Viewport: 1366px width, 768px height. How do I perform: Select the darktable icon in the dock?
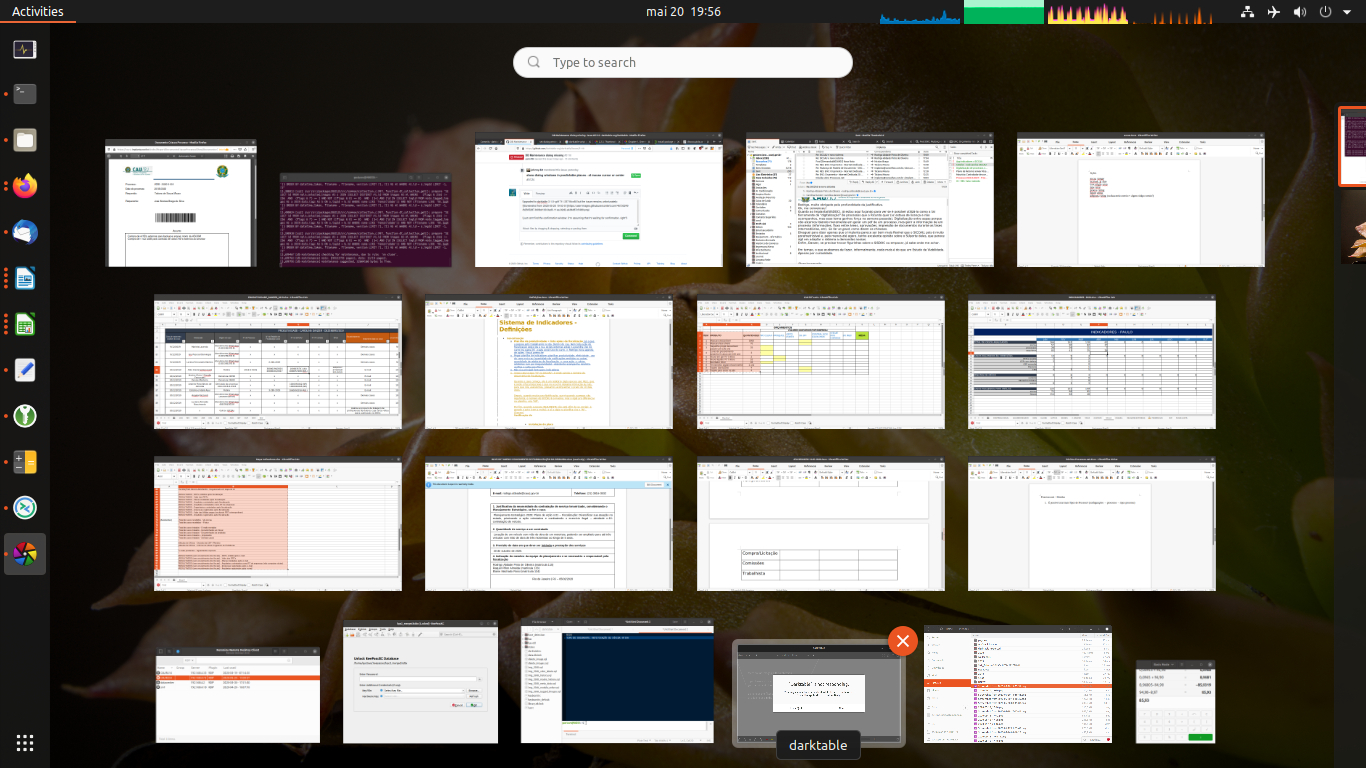pos(25,553)
